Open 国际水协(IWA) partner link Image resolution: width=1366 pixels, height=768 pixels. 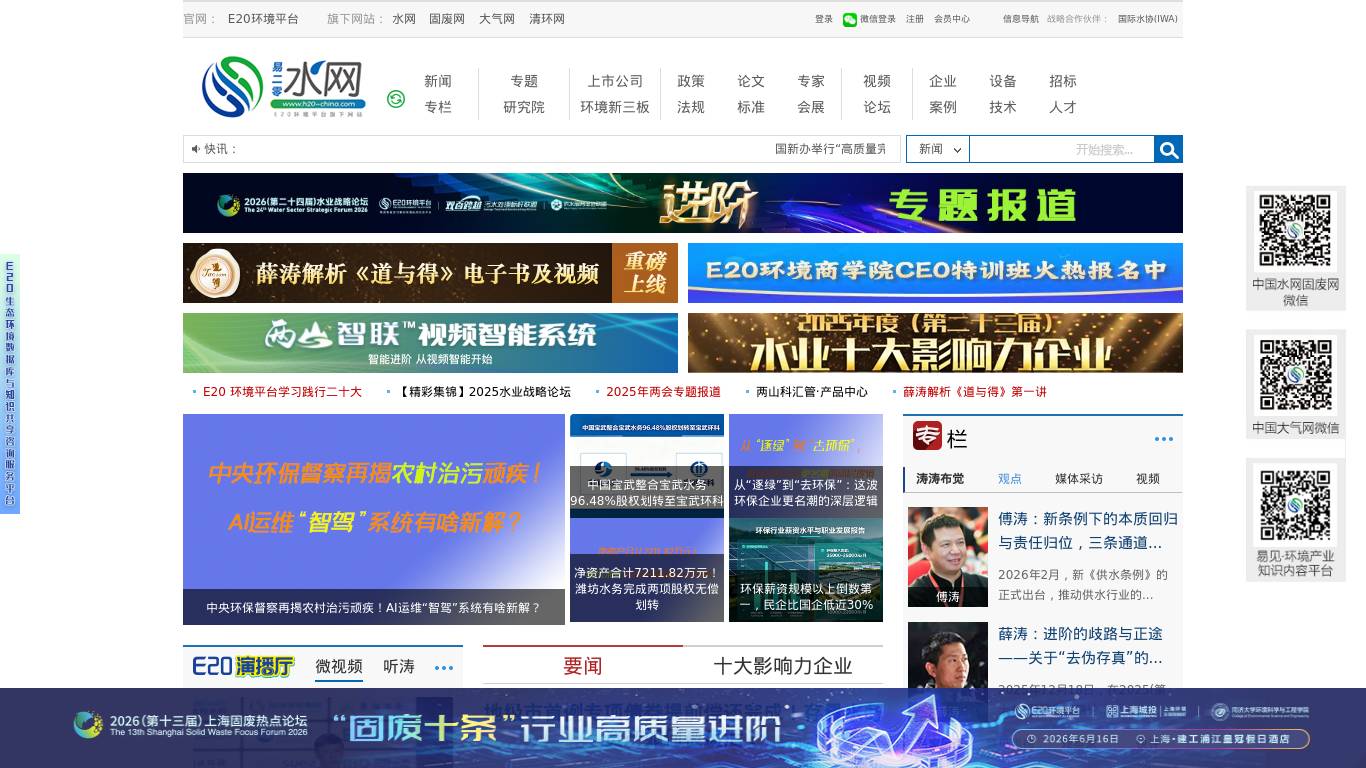1148,19
